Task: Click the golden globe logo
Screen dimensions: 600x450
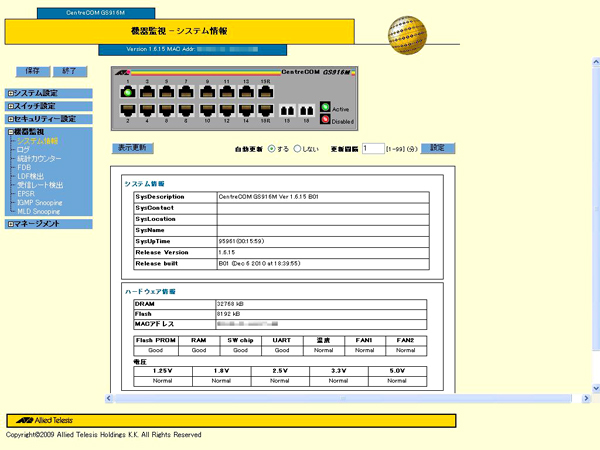Action: (407, 35)
